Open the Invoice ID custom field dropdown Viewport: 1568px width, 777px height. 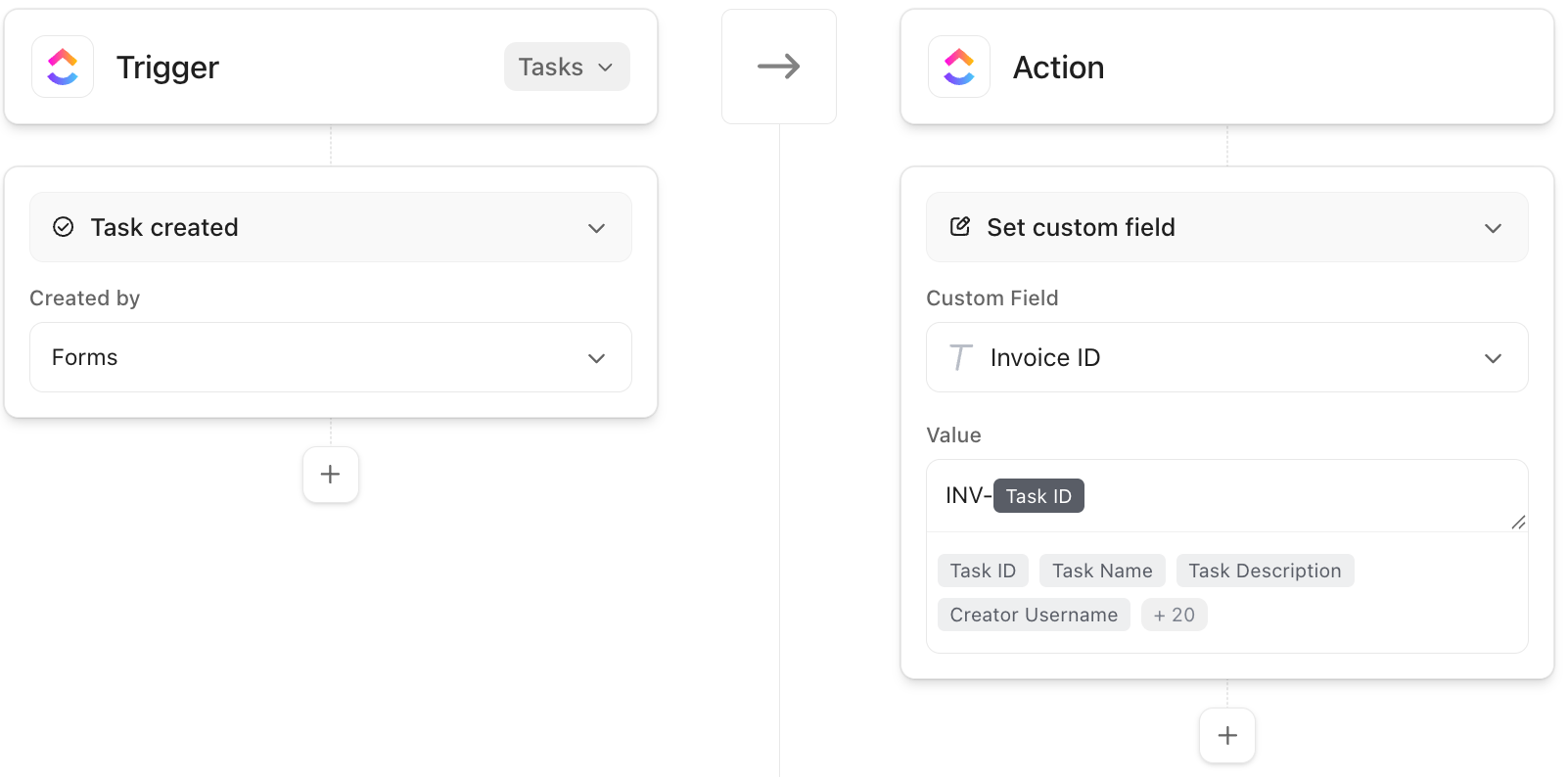coord(1493,358)
